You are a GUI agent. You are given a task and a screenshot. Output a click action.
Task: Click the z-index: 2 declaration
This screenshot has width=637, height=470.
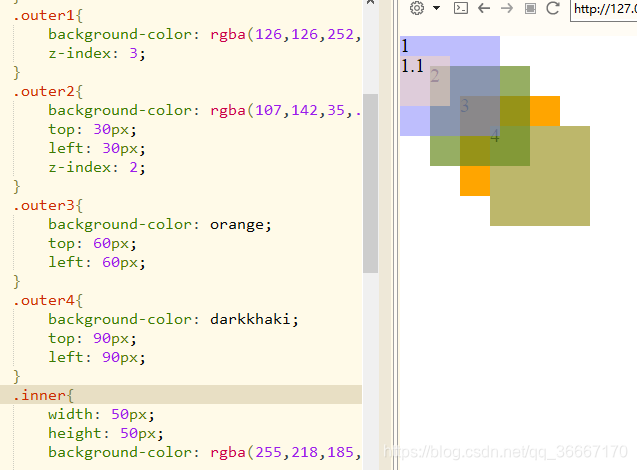coord(97,167)
